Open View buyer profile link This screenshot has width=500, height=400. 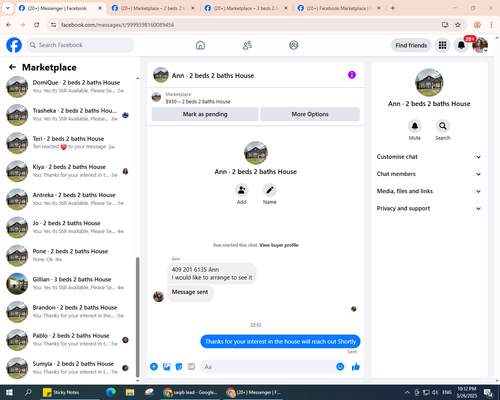point(279,245)
